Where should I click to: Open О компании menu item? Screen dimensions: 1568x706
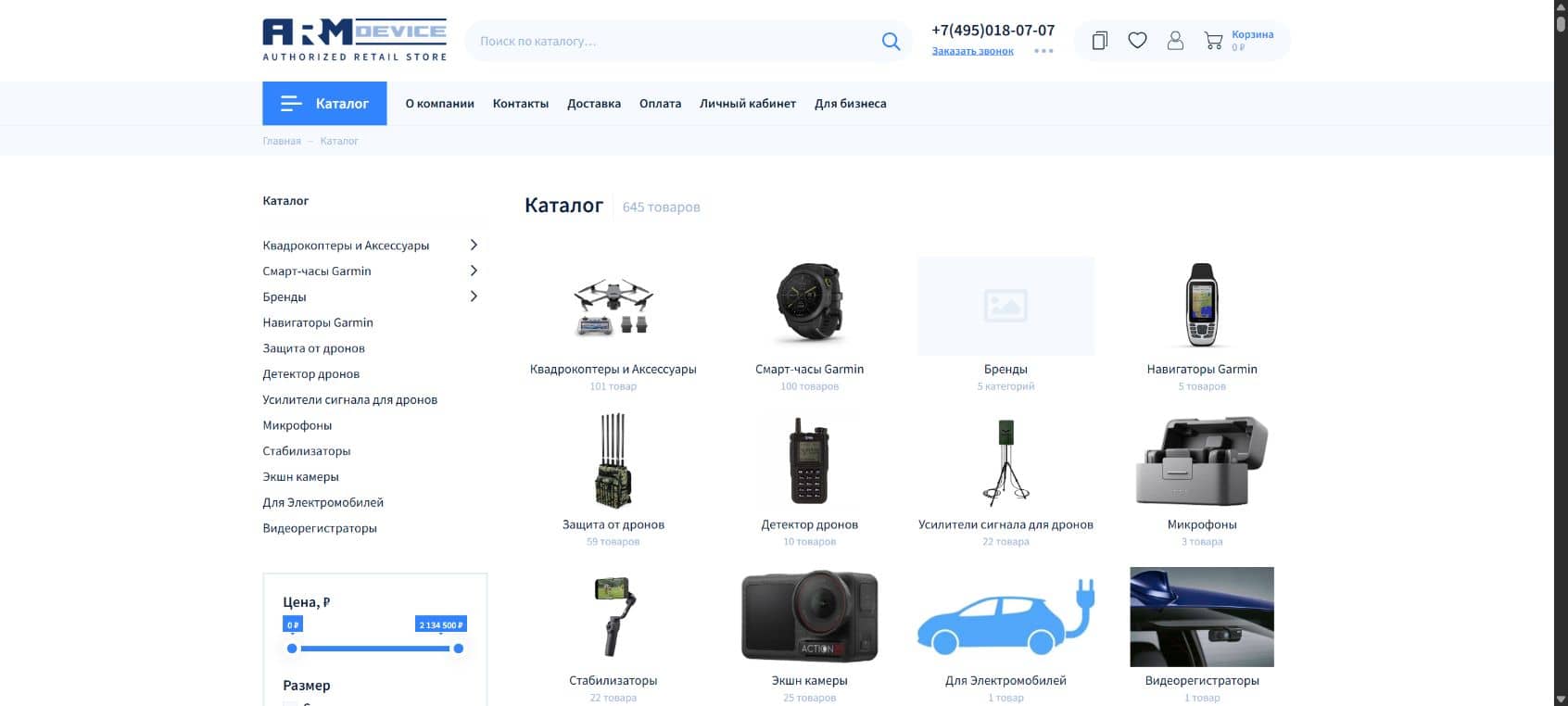click(439, 104)
